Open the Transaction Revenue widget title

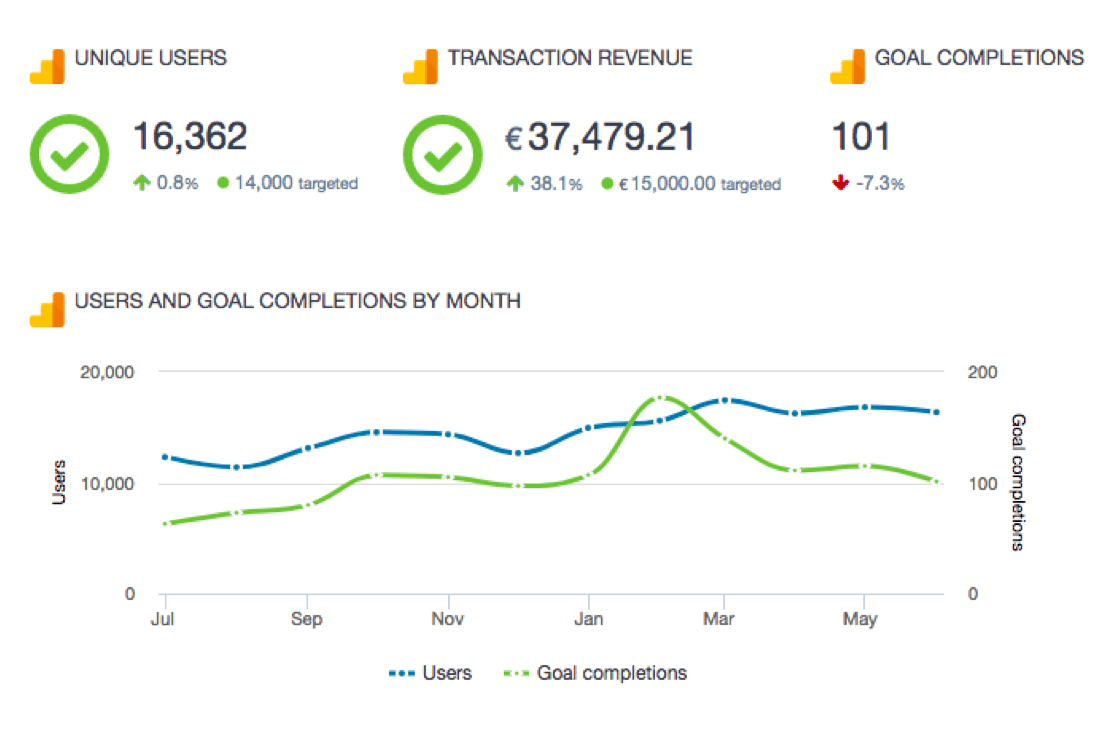(x=570, y=58)
